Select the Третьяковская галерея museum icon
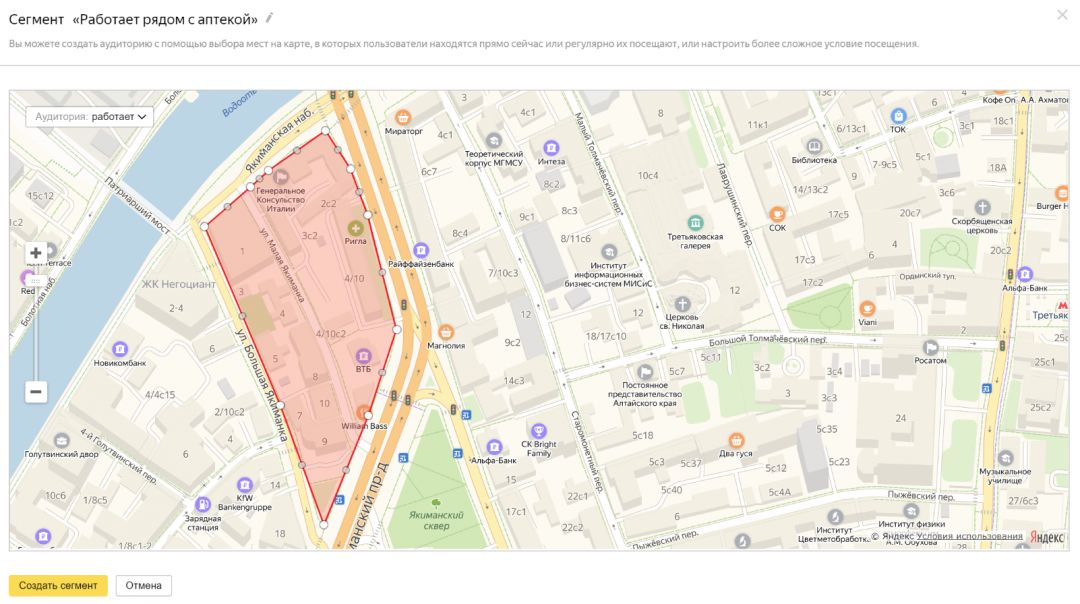1080x604 pixels. [695, 222]
